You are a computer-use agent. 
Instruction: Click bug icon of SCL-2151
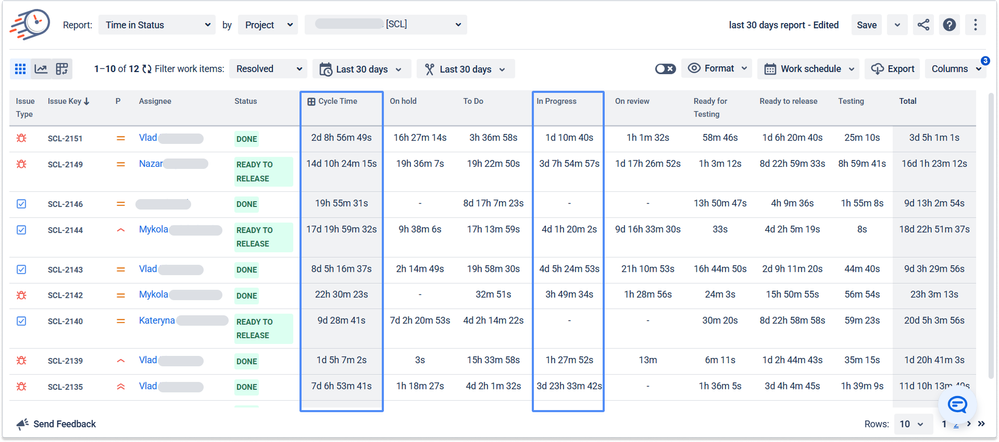pos(21,138)
